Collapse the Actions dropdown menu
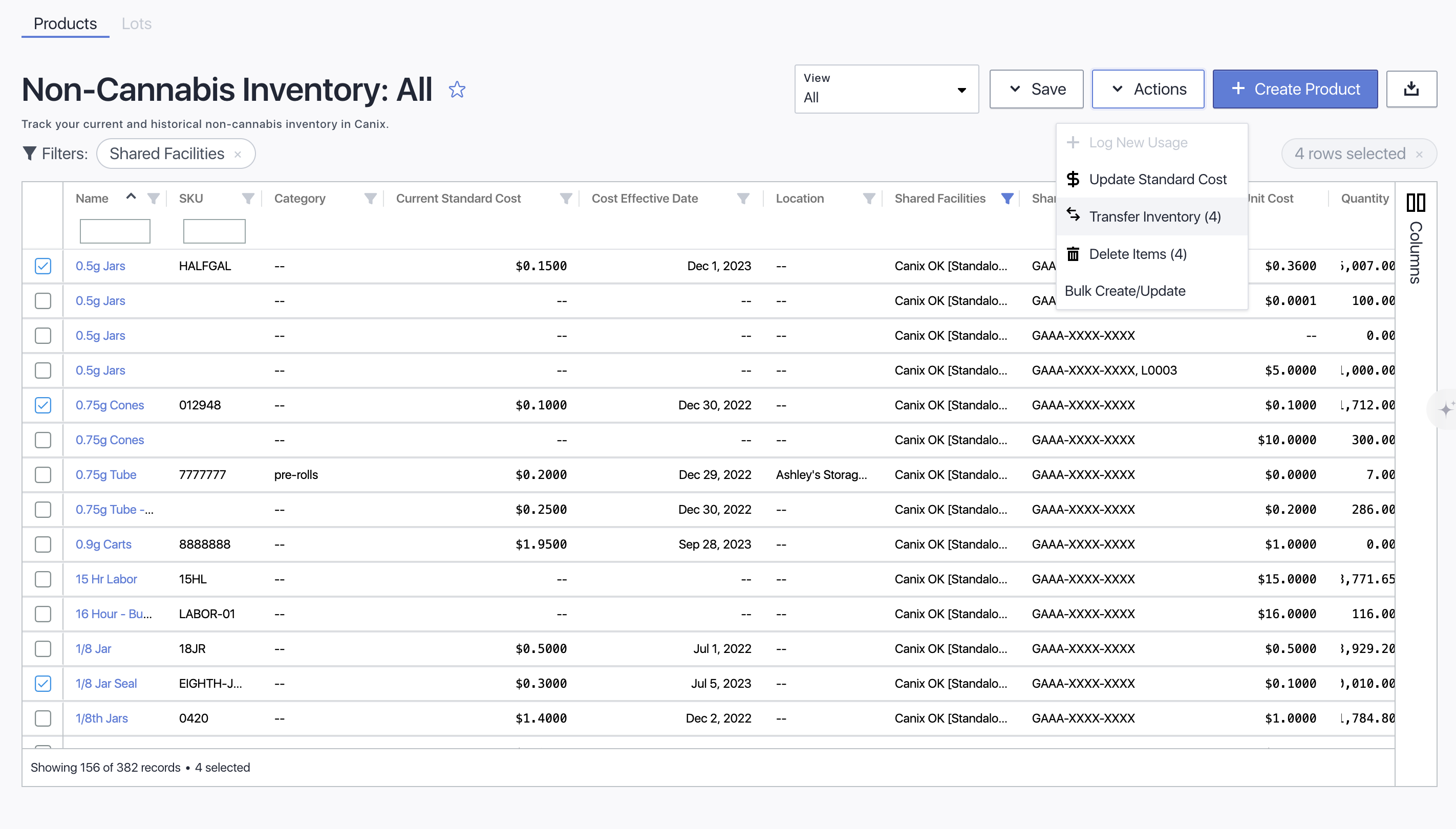The height and width of the screenshot is (829, 1456). tap(1148, 89)
